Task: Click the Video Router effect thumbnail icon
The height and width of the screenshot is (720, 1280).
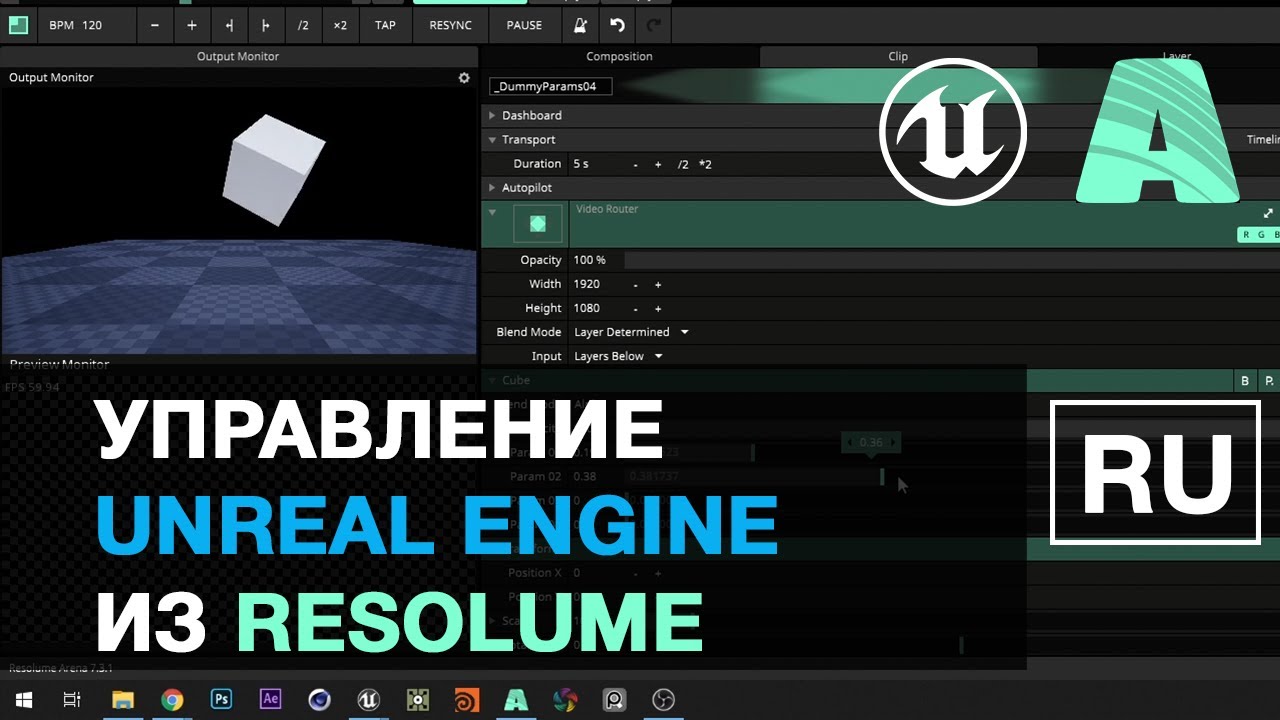Action: [x=537, y=224]
